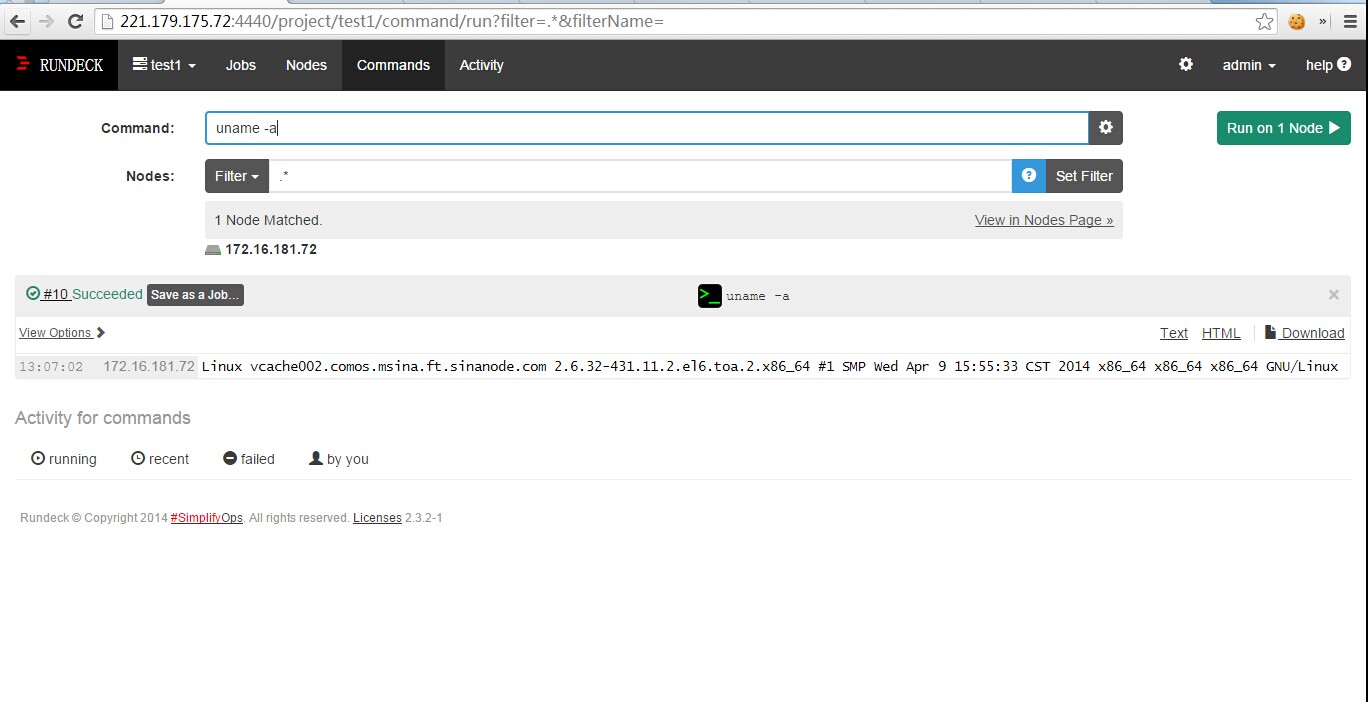
Task: Reload the browser page
Action: pos(75,21)
